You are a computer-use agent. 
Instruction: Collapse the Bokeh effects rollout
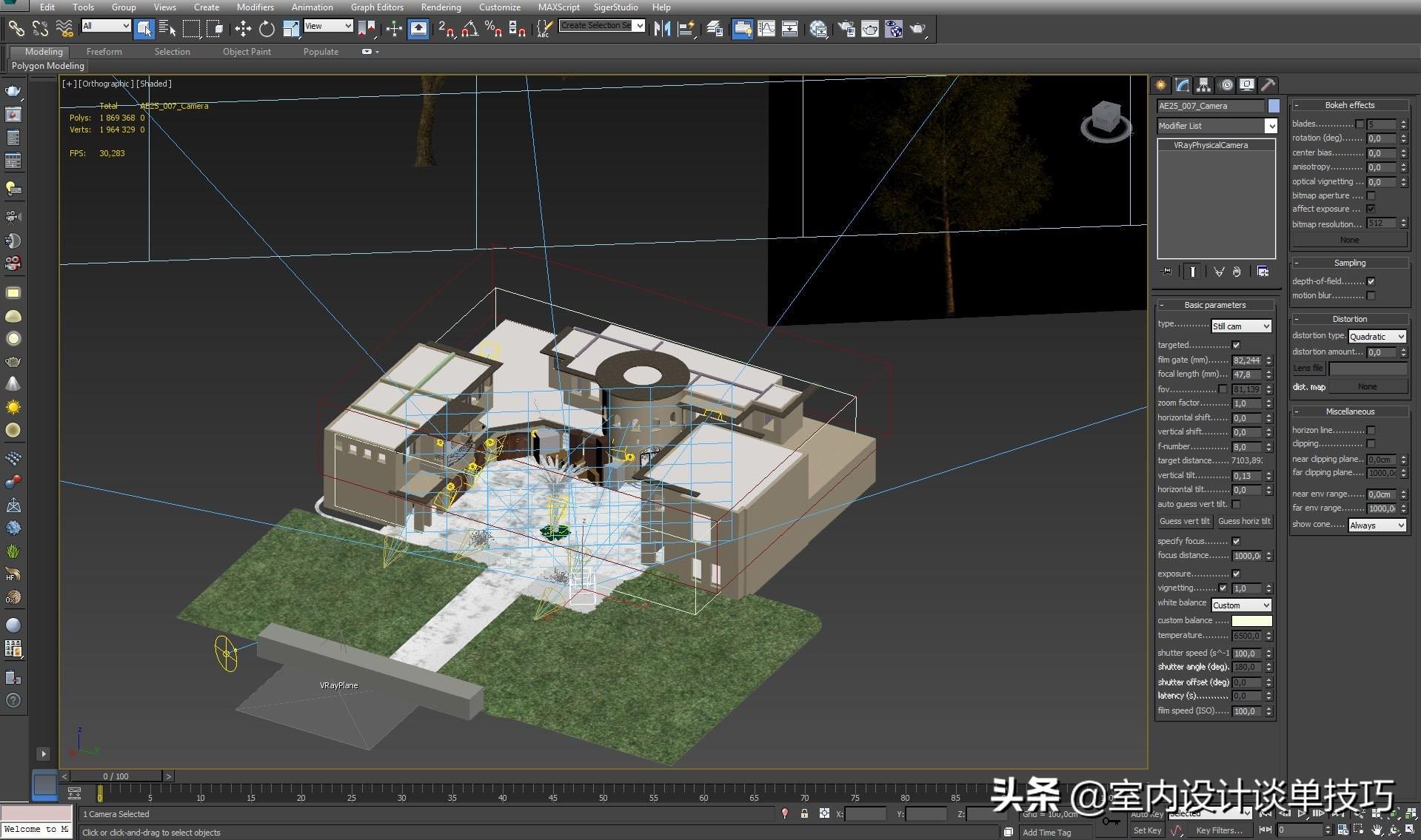coord(1349,105)
